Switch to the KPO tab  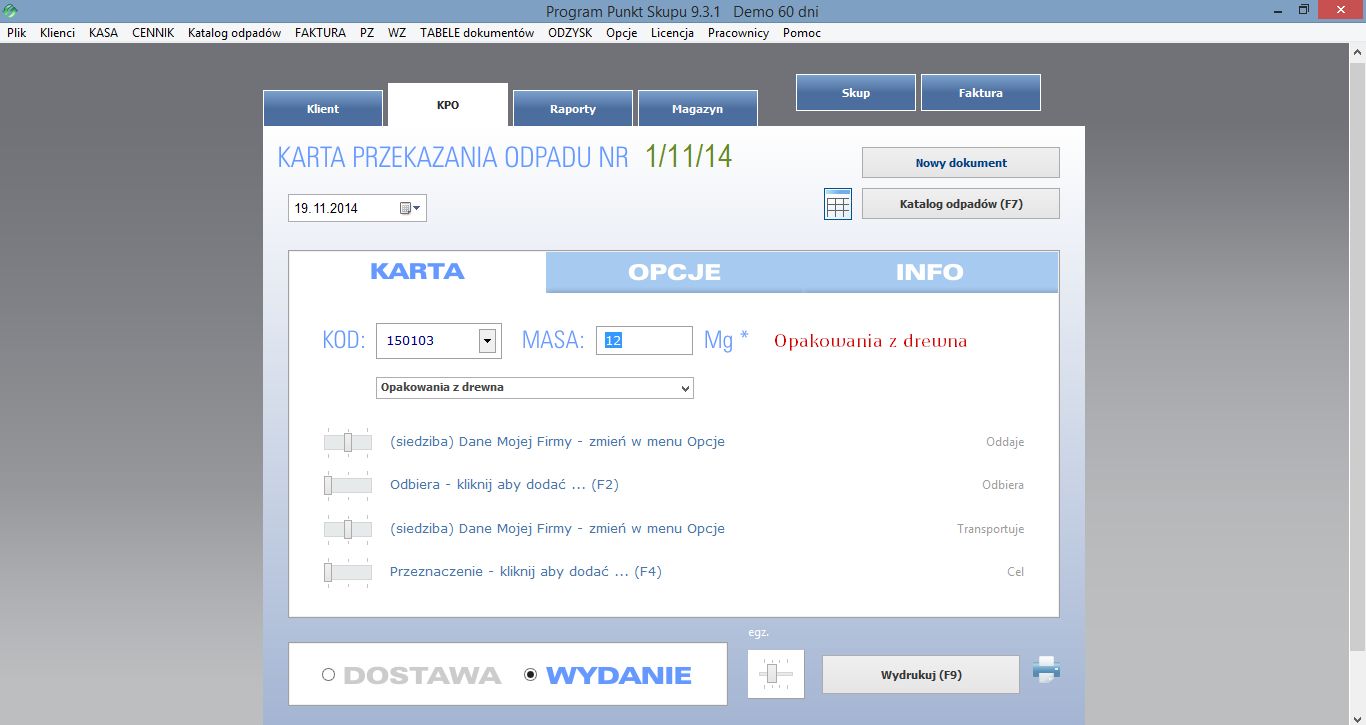(448, 104)
